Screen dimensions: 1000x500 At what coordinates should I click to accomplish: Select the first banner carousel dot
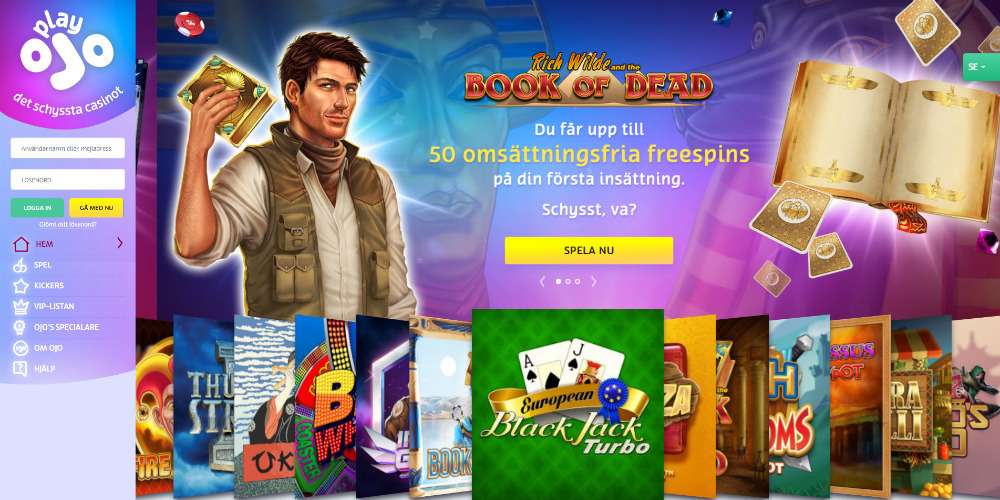coord(559,281)
